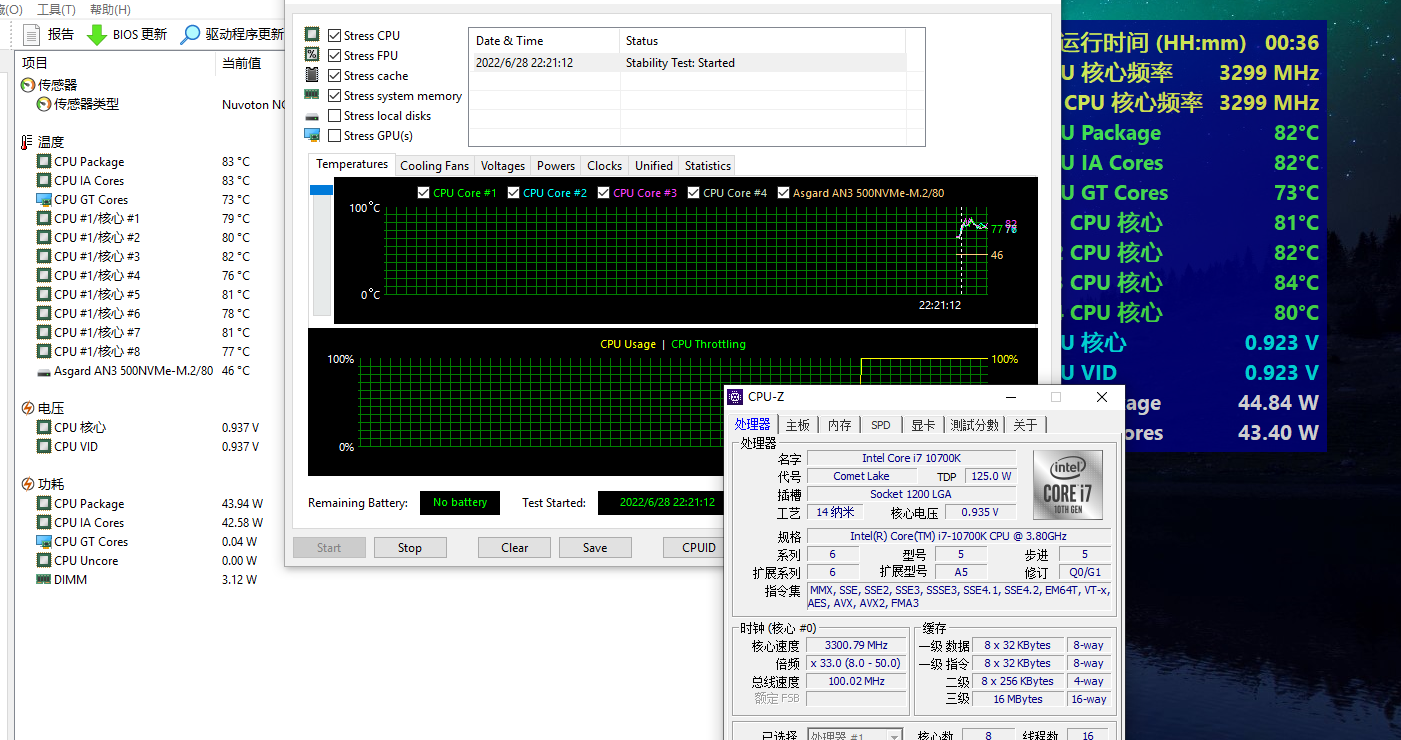
Task: Toggle the CPU Core #4 graph checkbox
Action: pyautogui.click(x=693, y=193)
